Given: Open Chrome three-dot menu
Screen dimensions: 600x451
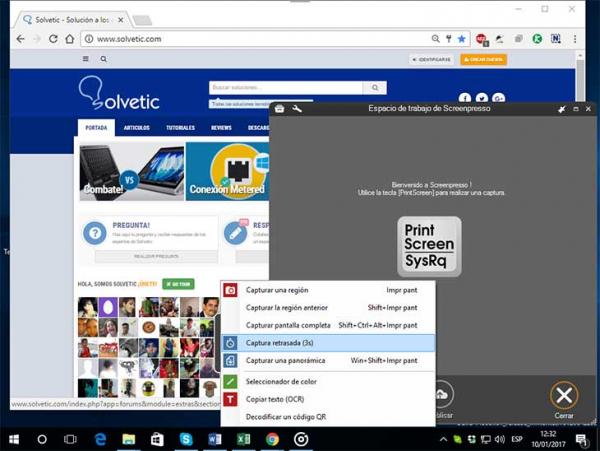Looking at the screenshot, I should tap(575, 39).
